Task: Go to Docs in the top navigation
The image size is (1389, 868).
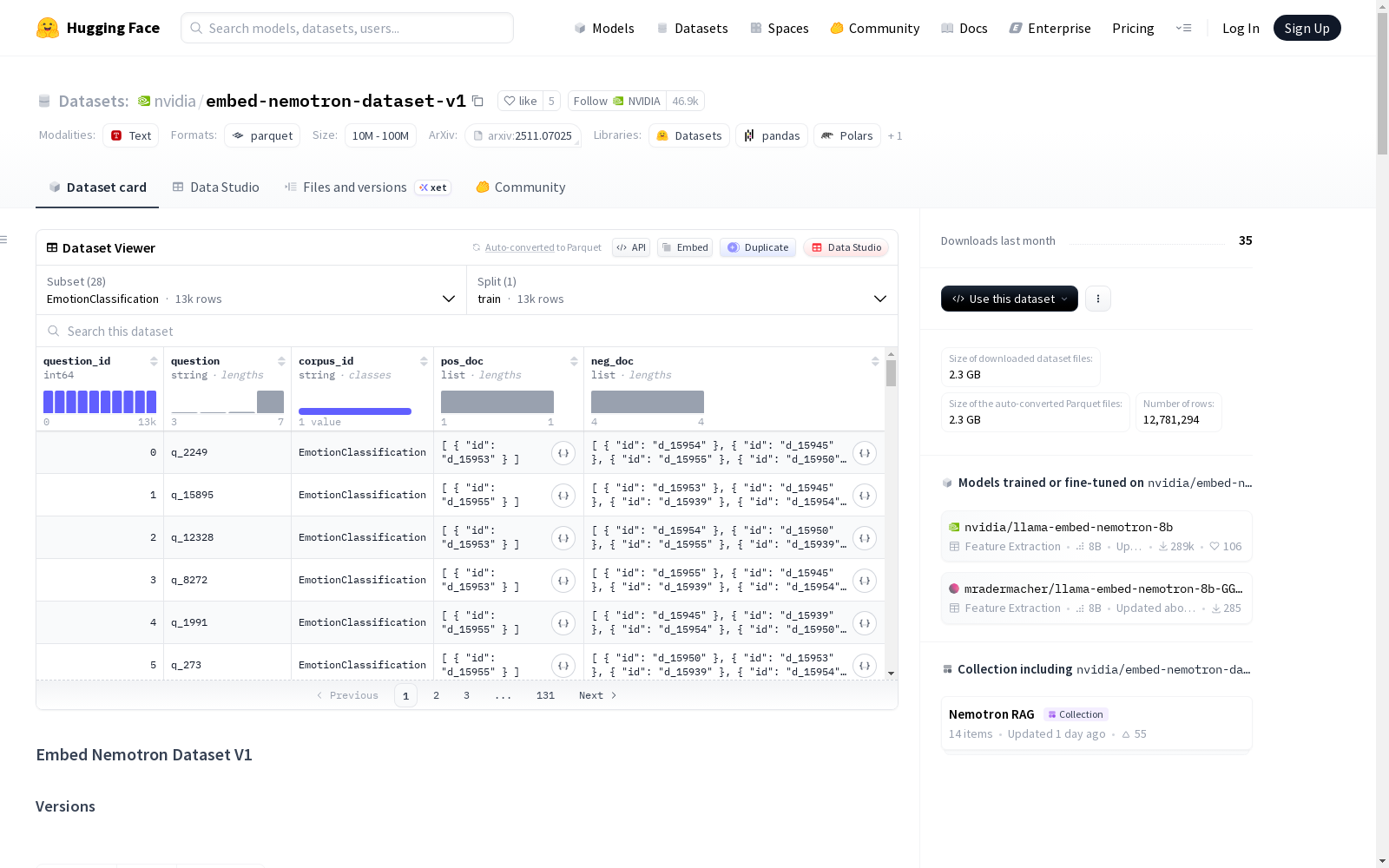Action: 964,28
